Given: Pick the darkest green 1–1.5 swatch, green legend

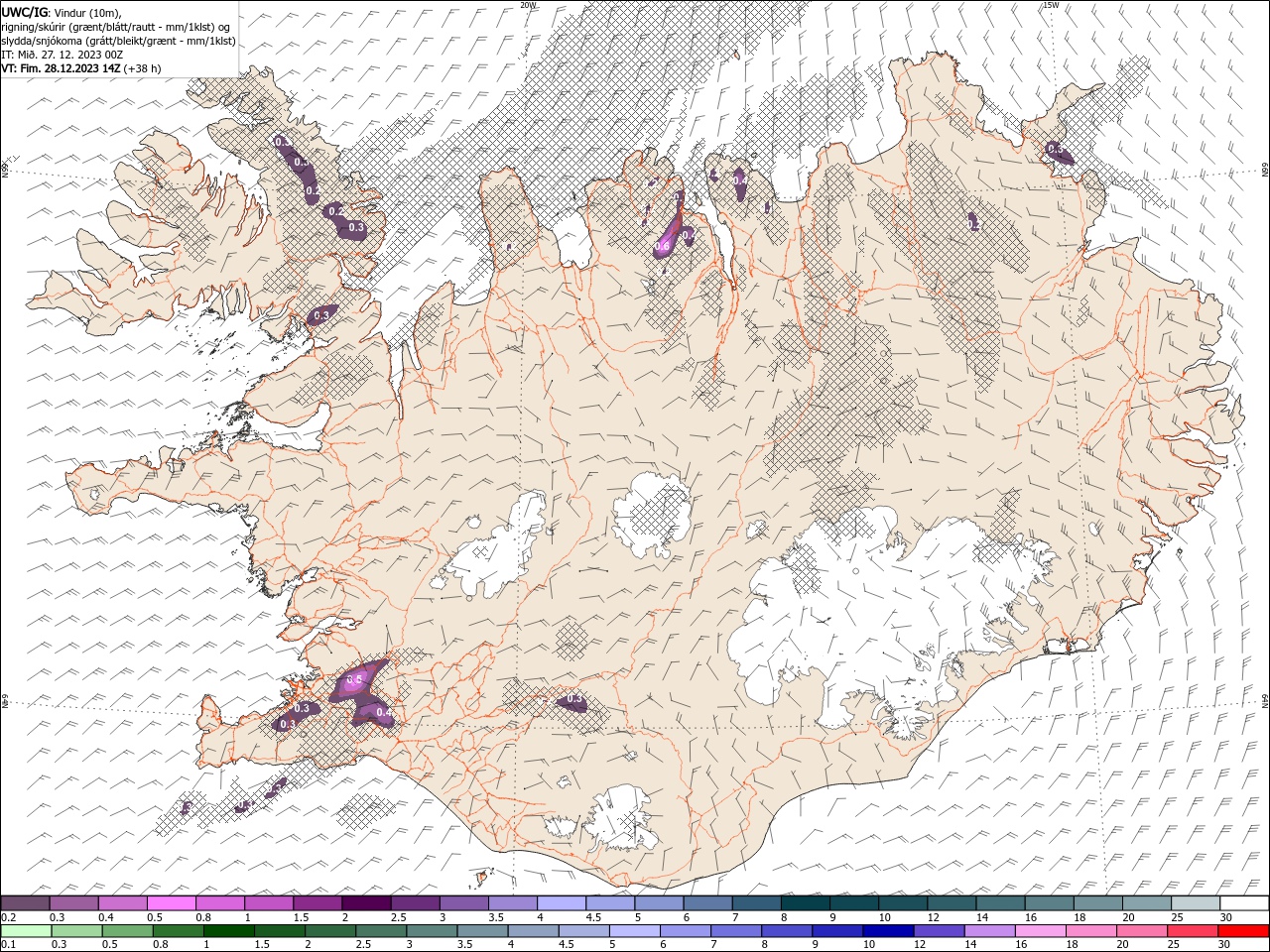Looking at the screenshot, I should pos(228,931).
